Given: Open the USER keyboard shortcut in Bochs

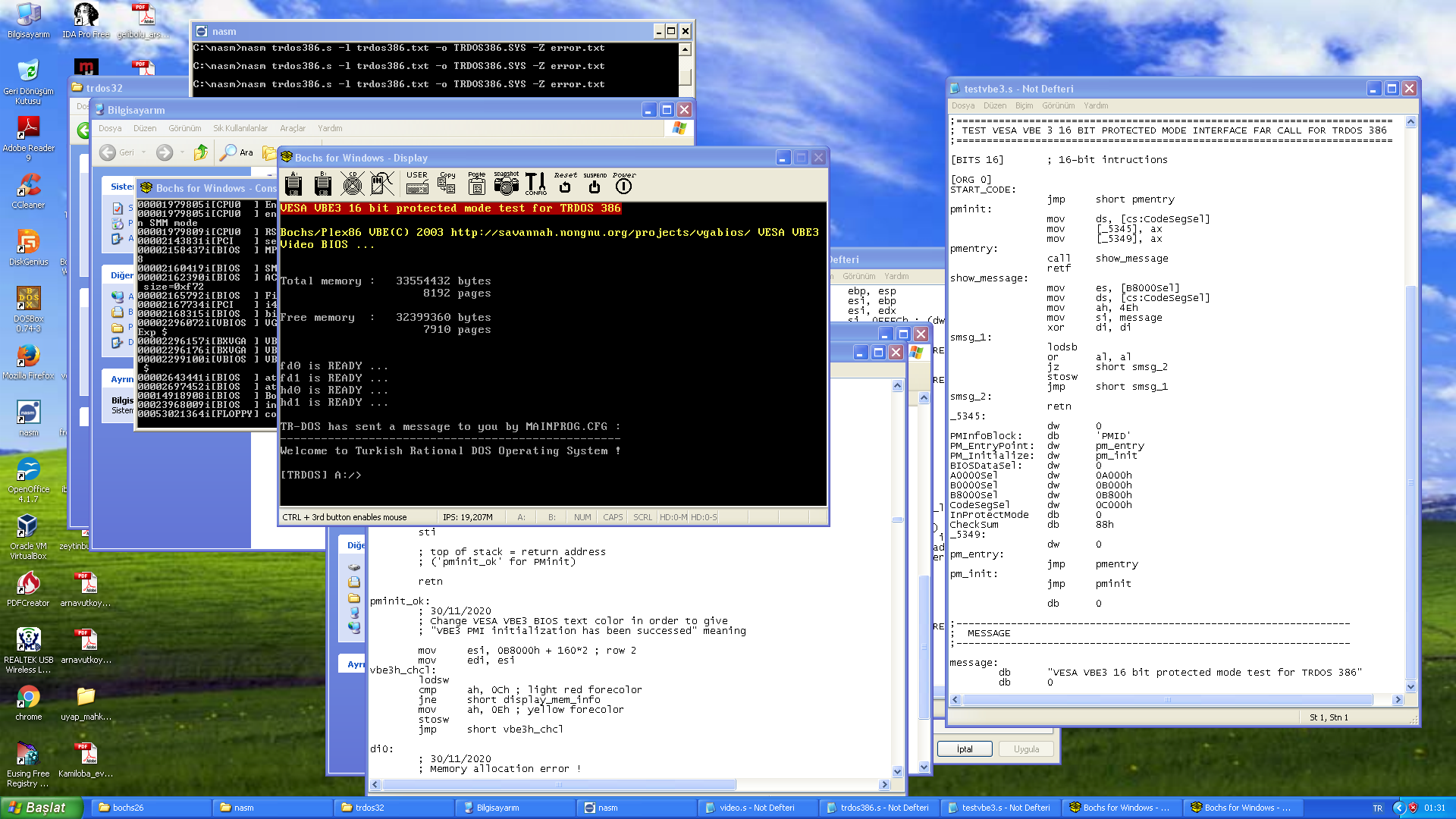Looking at the screenshot, I should (x=417, y=183).
